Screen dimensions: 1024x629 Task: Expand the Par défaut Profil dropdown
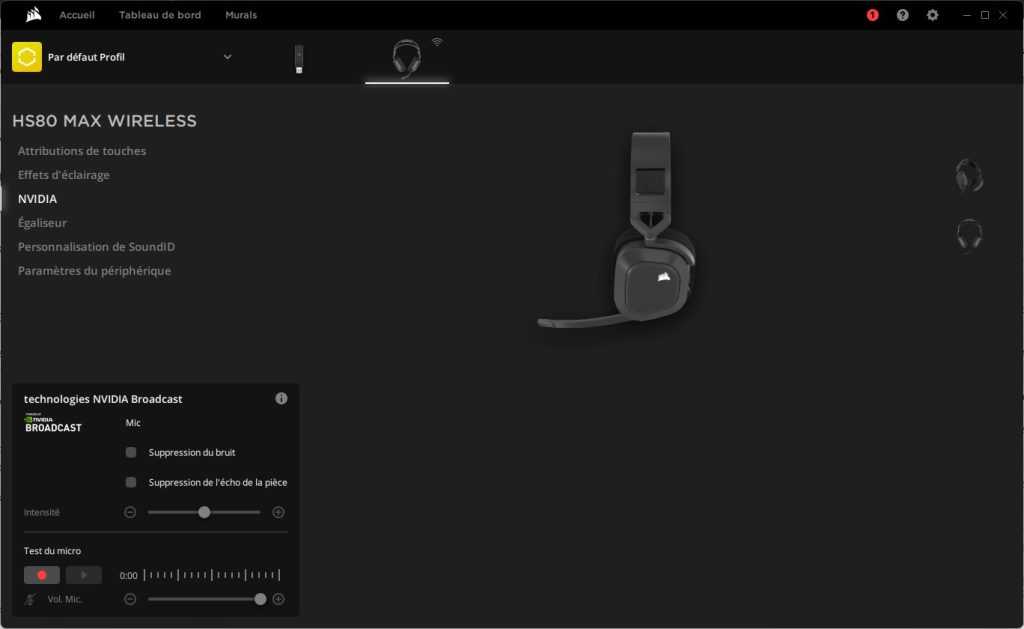pos(227,57)
